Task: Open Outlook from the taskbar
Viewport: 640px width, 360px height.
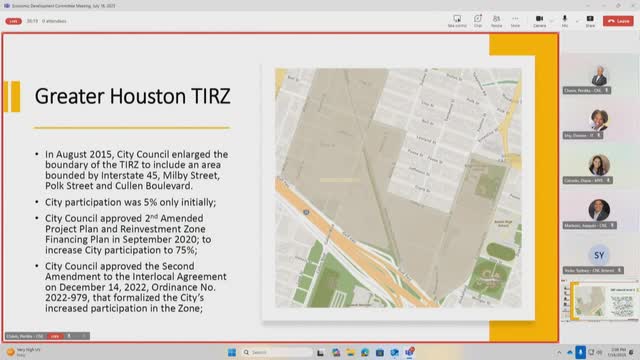Action: pos(394,352)
